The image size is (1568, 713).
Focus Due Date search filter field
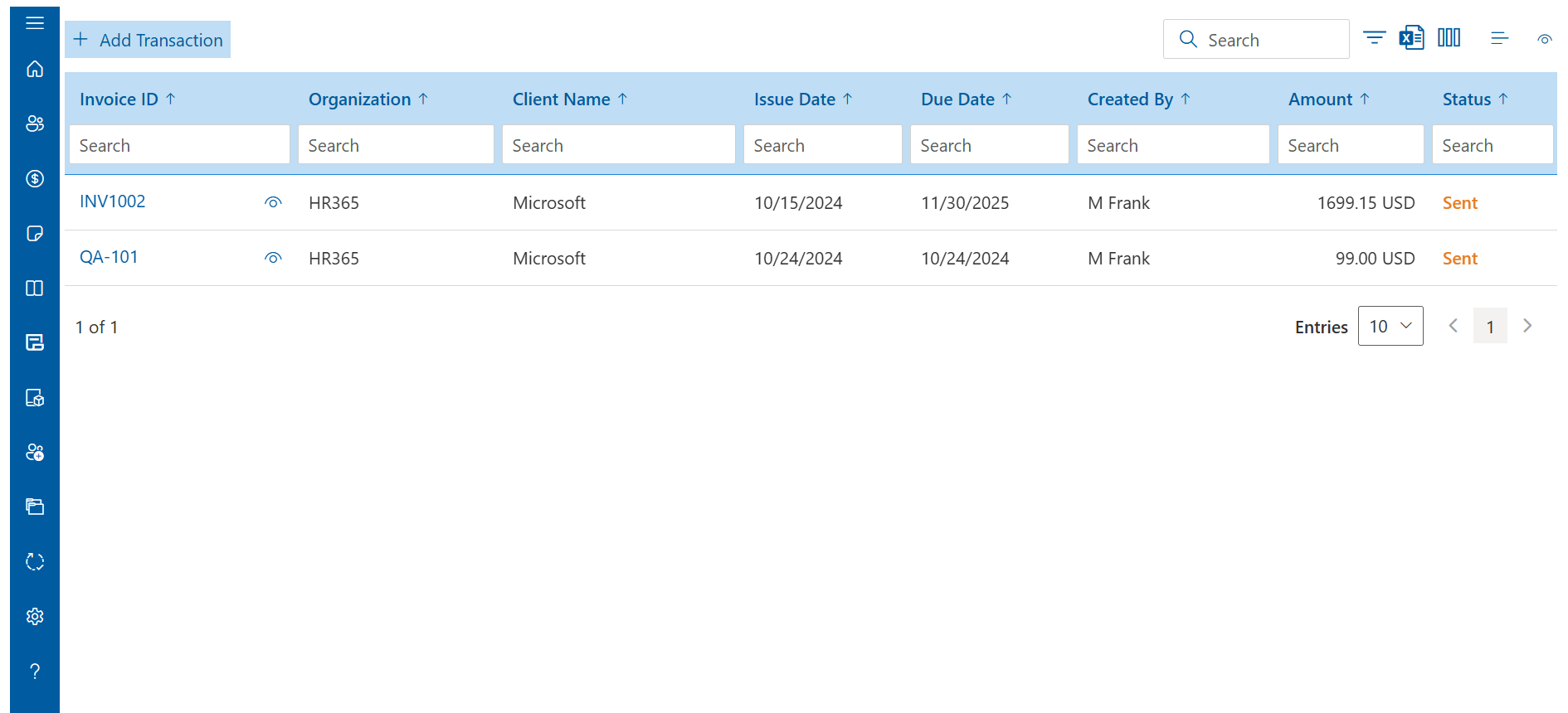click(990, 145)
